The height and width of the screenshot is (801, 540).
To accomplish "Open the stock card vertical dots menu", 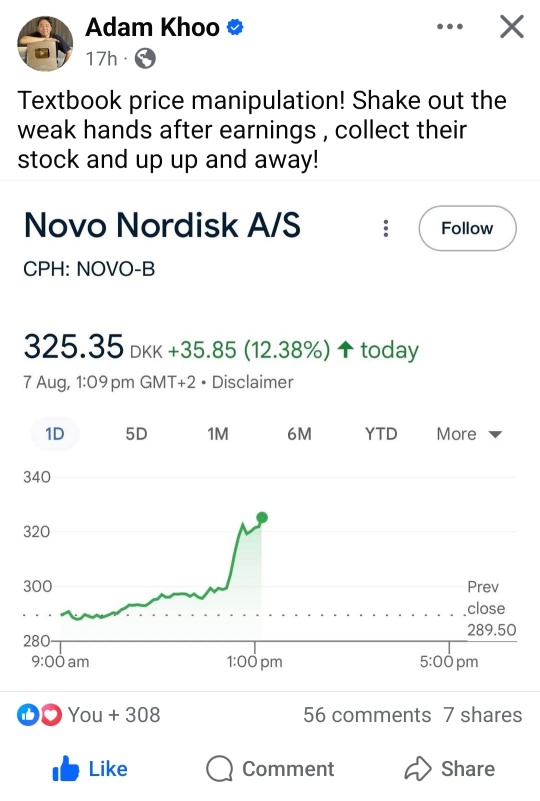I will point(386,228).
